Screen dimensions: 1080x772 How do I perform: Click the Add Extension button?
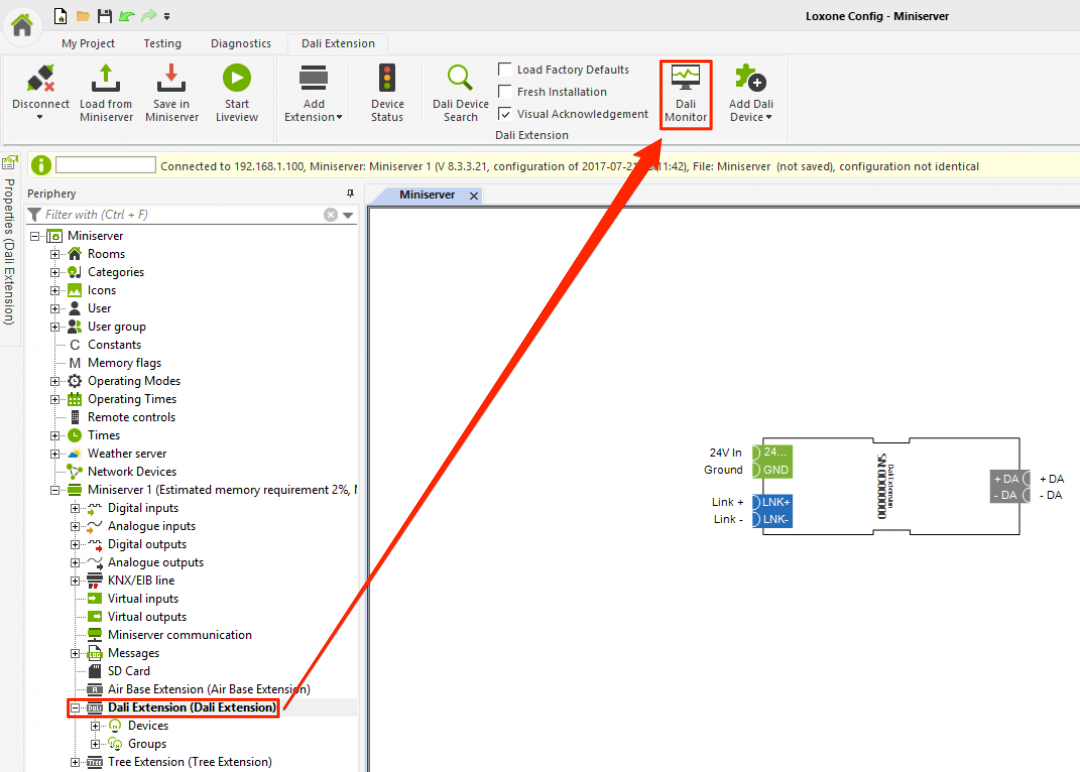coord(313,92)
